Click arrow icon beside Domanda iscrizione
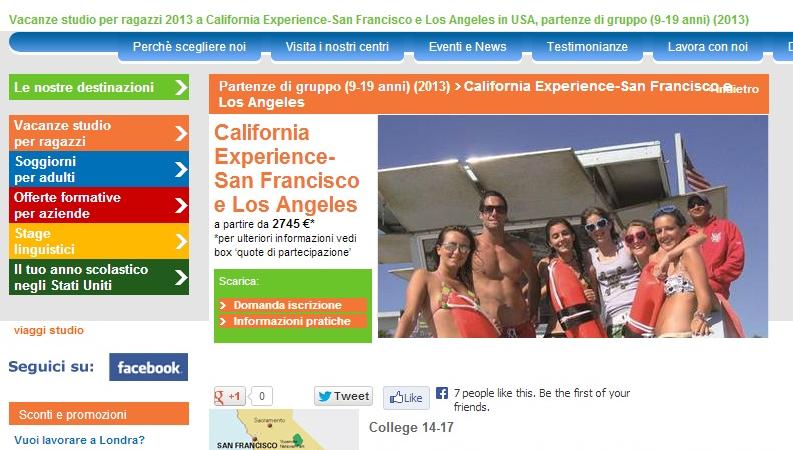 pos(223,305)
